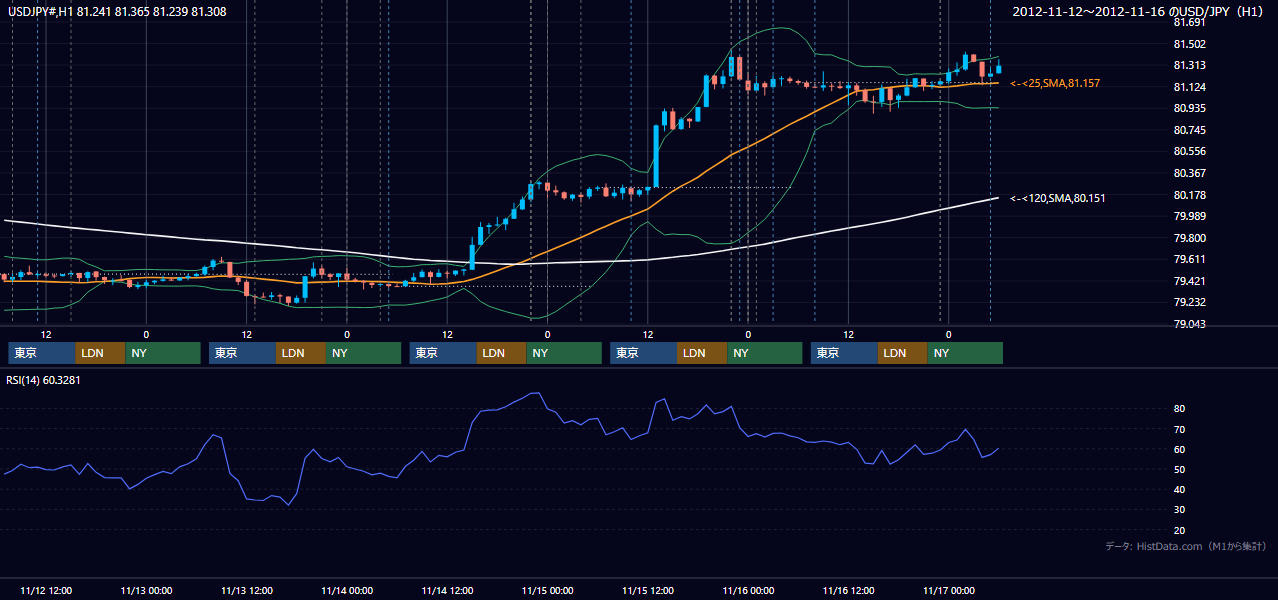This screenshot has width=1278, height=600.
Task: Click the 80.935 price axis label
Action: click(x=1188, y=108)
